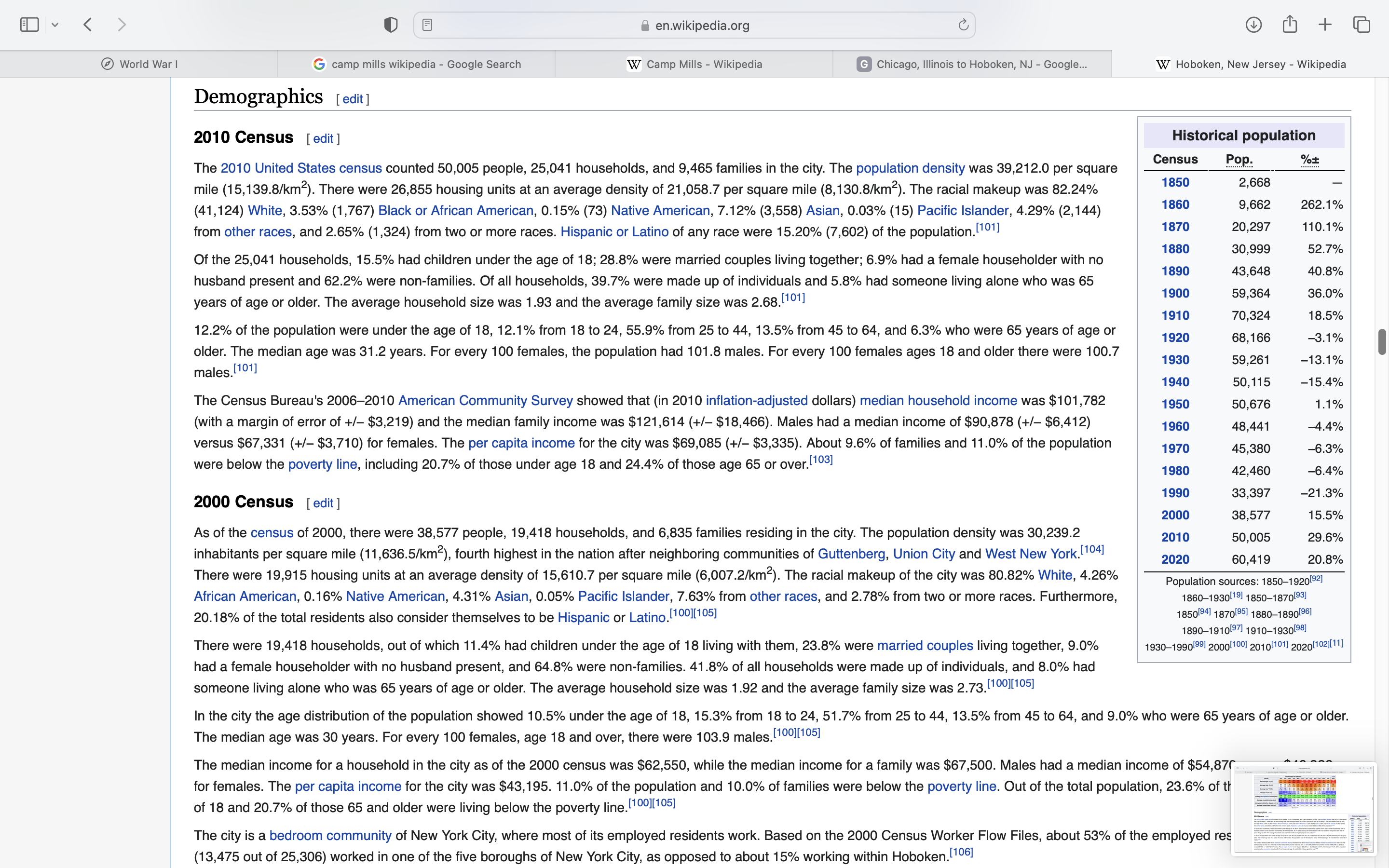Open the Share menu
Viewport: 1389px width, 868px height.
(x=1290, y=25)
